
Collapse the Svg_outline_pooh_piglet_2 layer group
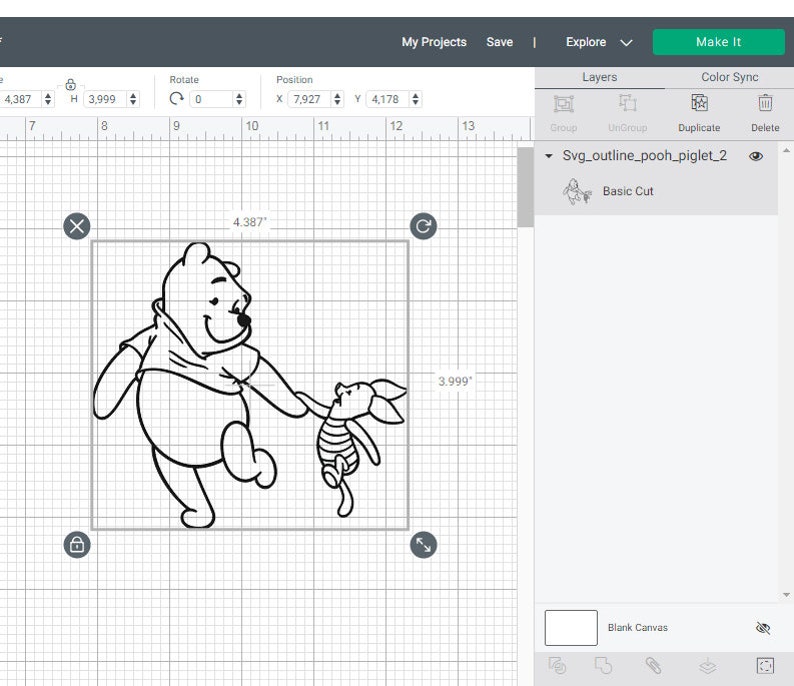pos(548,156)
